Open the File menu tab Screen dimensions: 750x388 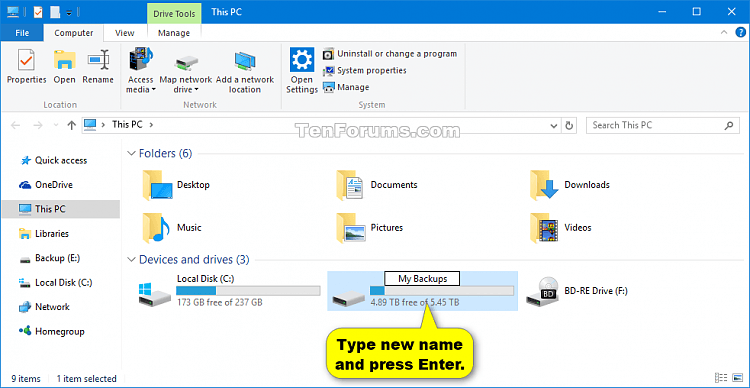[22, 33]
